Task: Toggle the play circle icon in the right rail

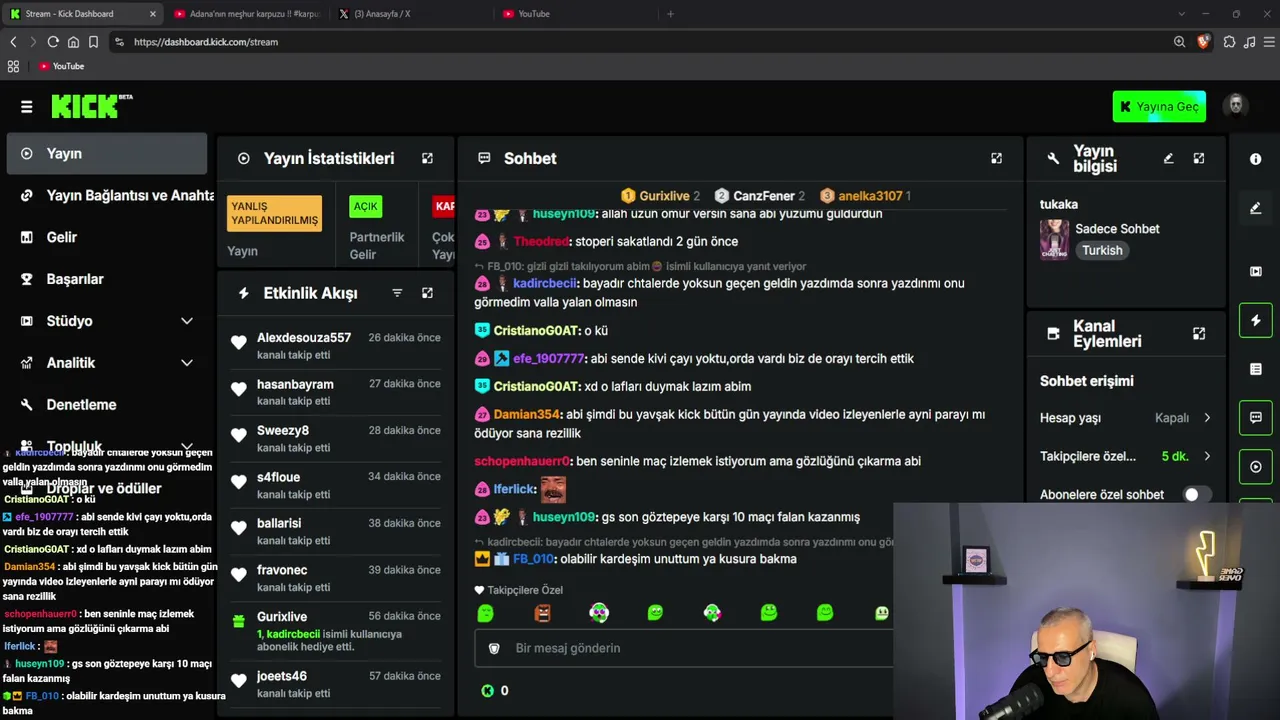Action: tap(1256, 466)
